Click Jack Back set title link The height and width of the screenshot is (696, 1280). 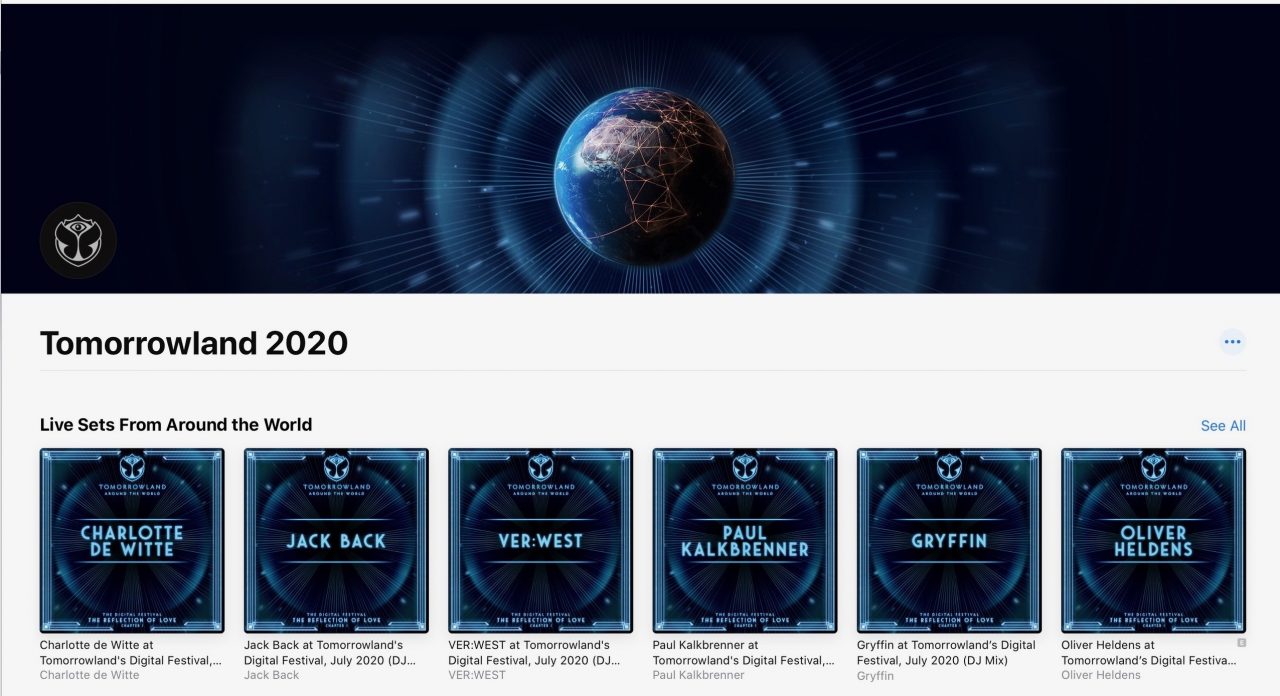click(x=330, y=653)
